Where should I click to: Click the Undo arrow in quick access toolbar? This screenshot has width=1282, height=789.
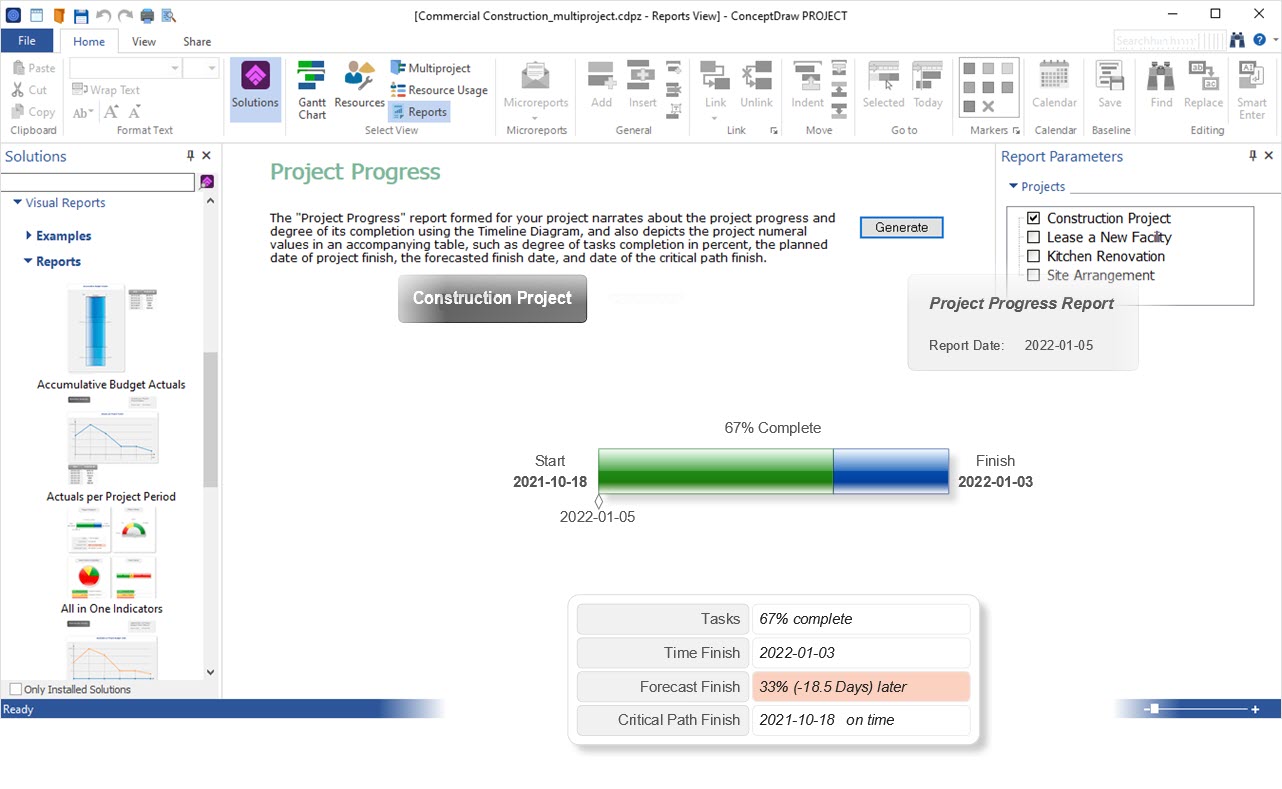(104, 15)
